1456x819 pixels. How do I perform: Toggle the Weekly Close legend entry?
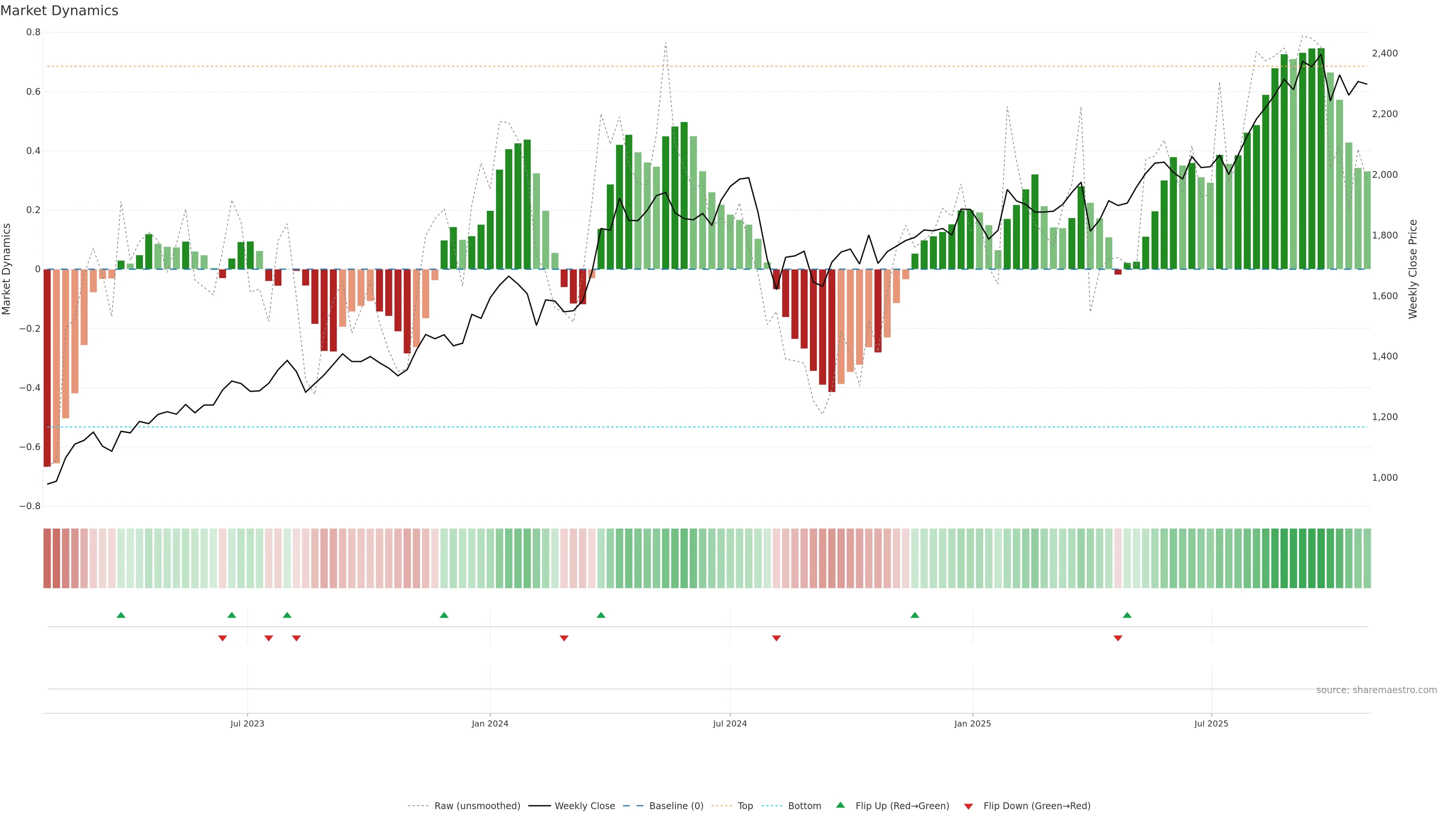[584, 805]
